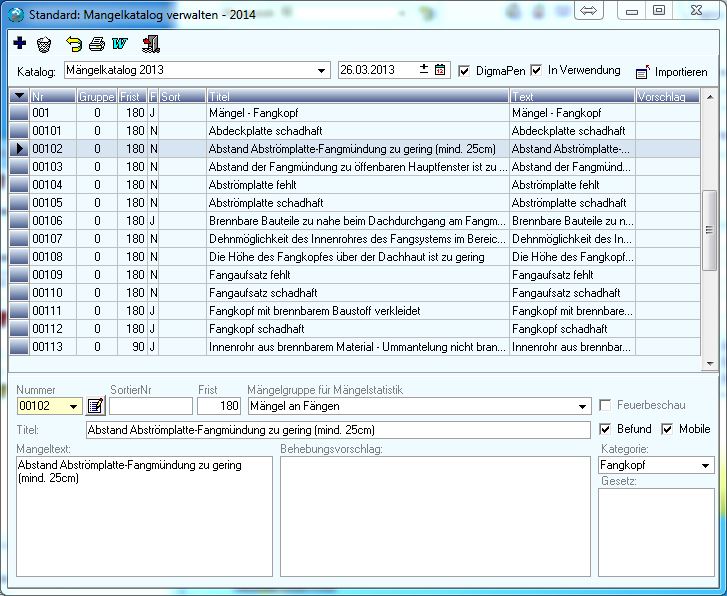Click the trash bin delete icon
Screen dimensions: 727x596
(44, 45)
